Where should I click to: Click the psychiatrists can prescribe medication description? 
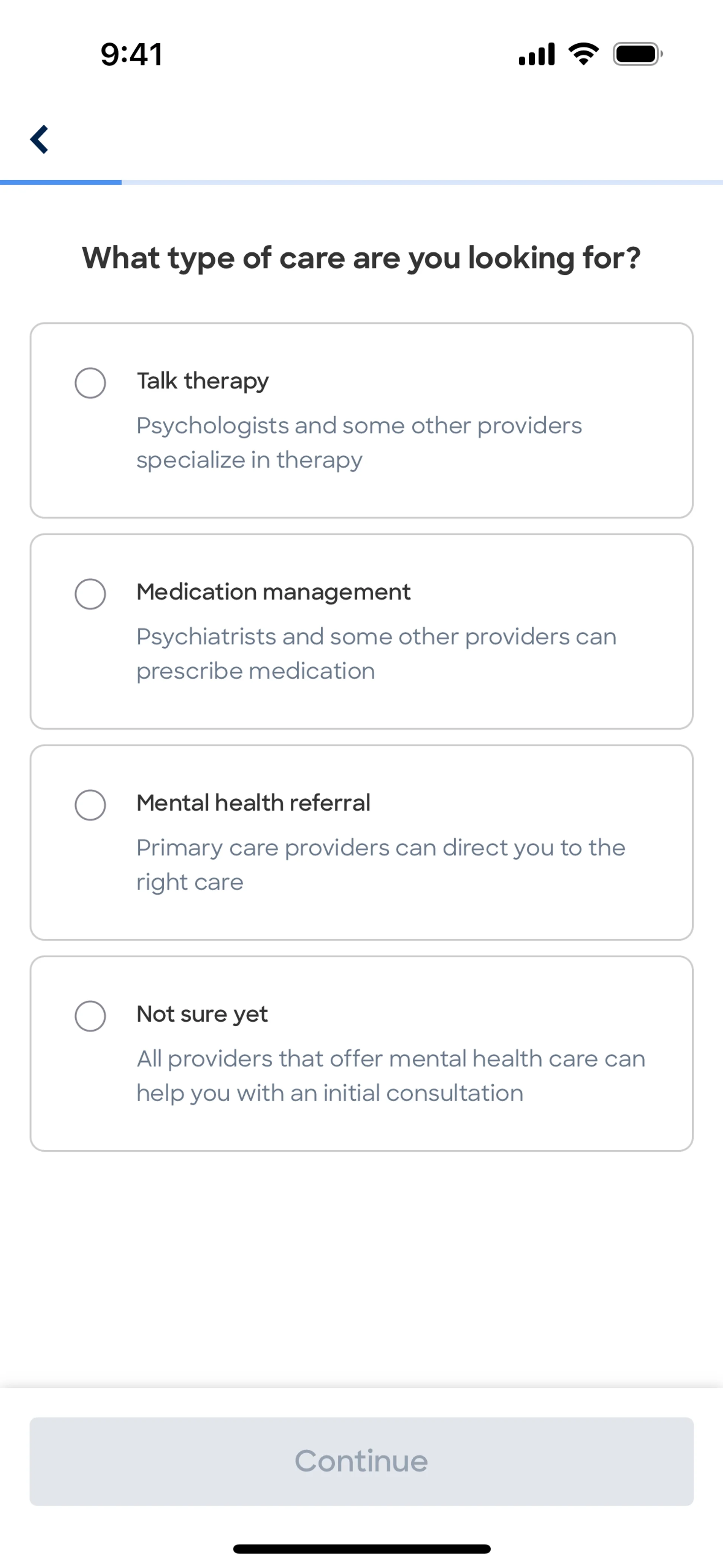click(x=376, y=654)
